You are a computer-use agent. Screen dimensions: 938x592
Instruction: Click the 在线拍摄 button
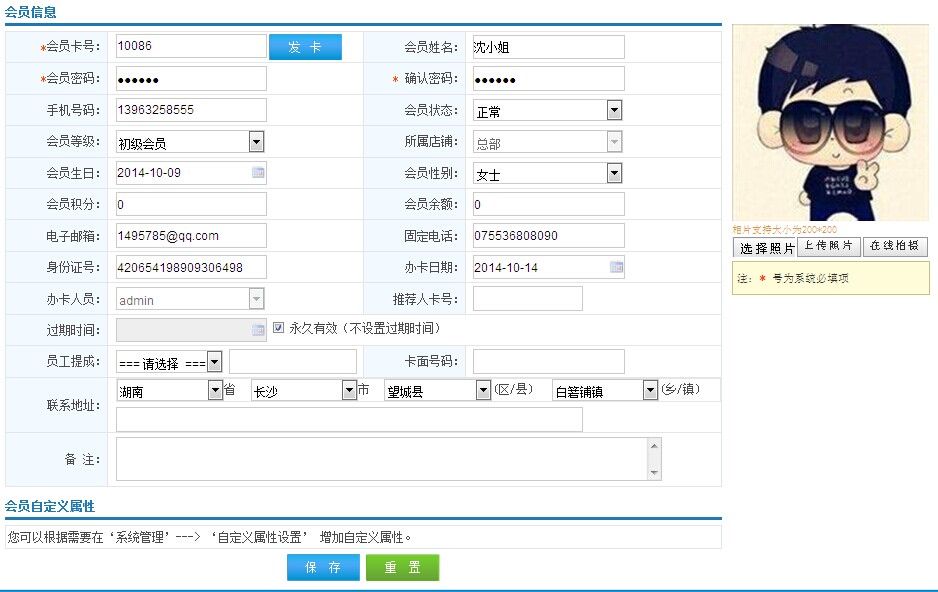point(895,246)
